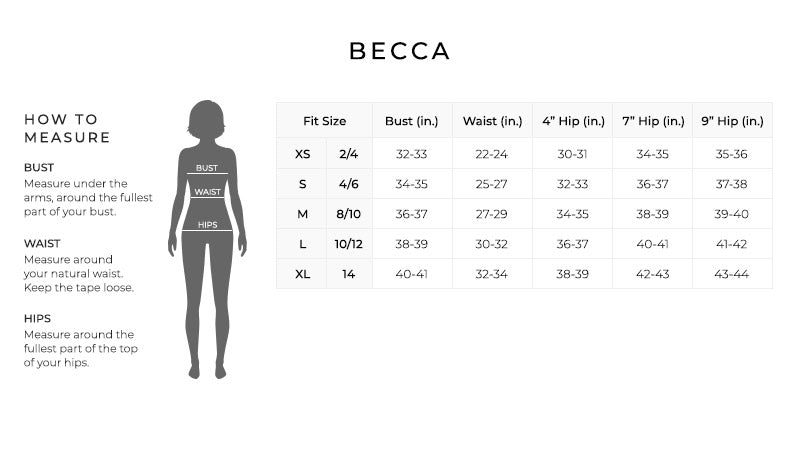Viewport: 800px width, 450px height.
Task: Click the HIPS label on the silhouette
Action: tap(208, 224)
